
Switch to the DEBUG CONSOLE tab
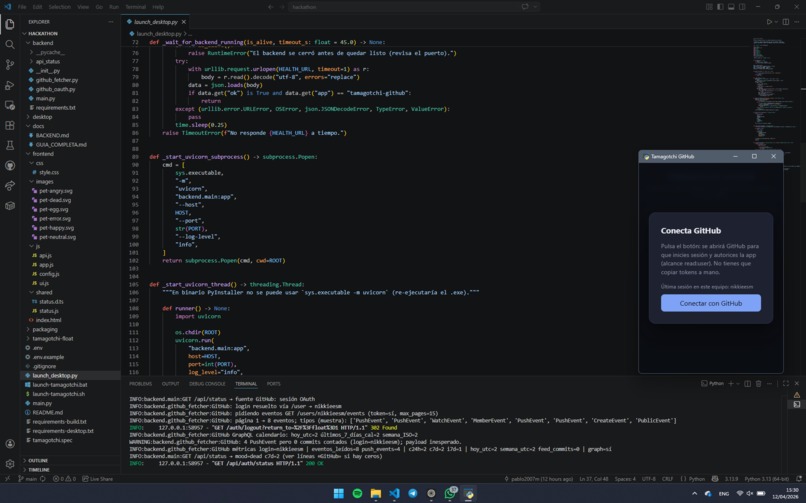207,384
